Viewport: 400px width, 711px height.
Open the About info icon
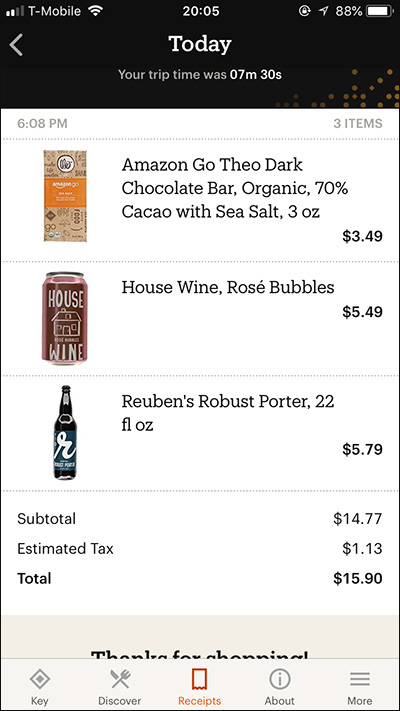(x=280, y=679)
